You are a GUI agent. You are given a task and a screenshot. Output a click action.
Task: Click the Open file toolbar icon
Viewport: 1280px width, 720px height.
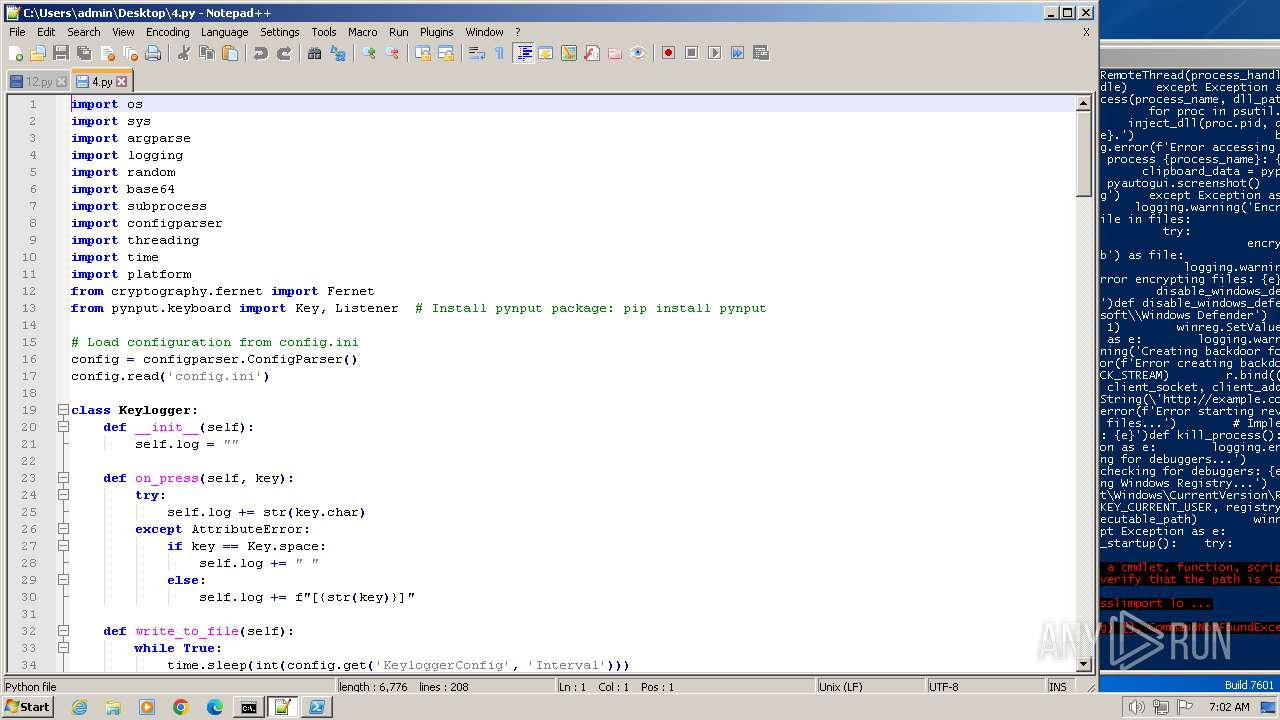click(38, 53)
